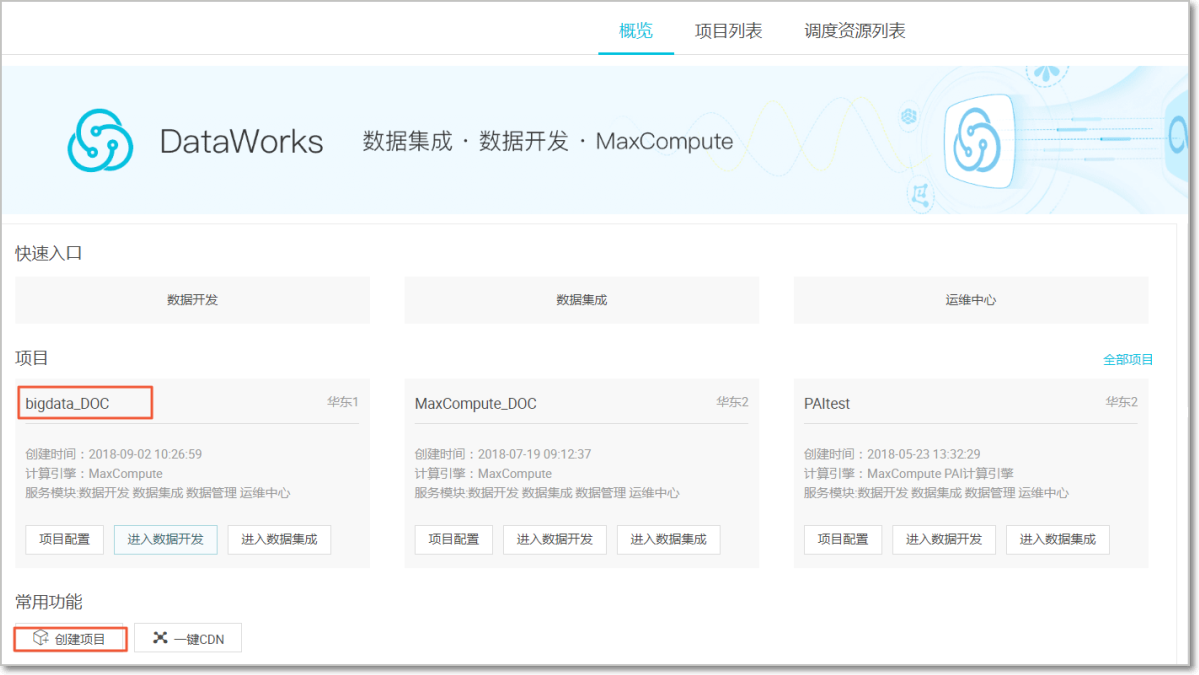Click the 快速入口 section heading
Screen dimensions: 1199x675
coord(48,253)
